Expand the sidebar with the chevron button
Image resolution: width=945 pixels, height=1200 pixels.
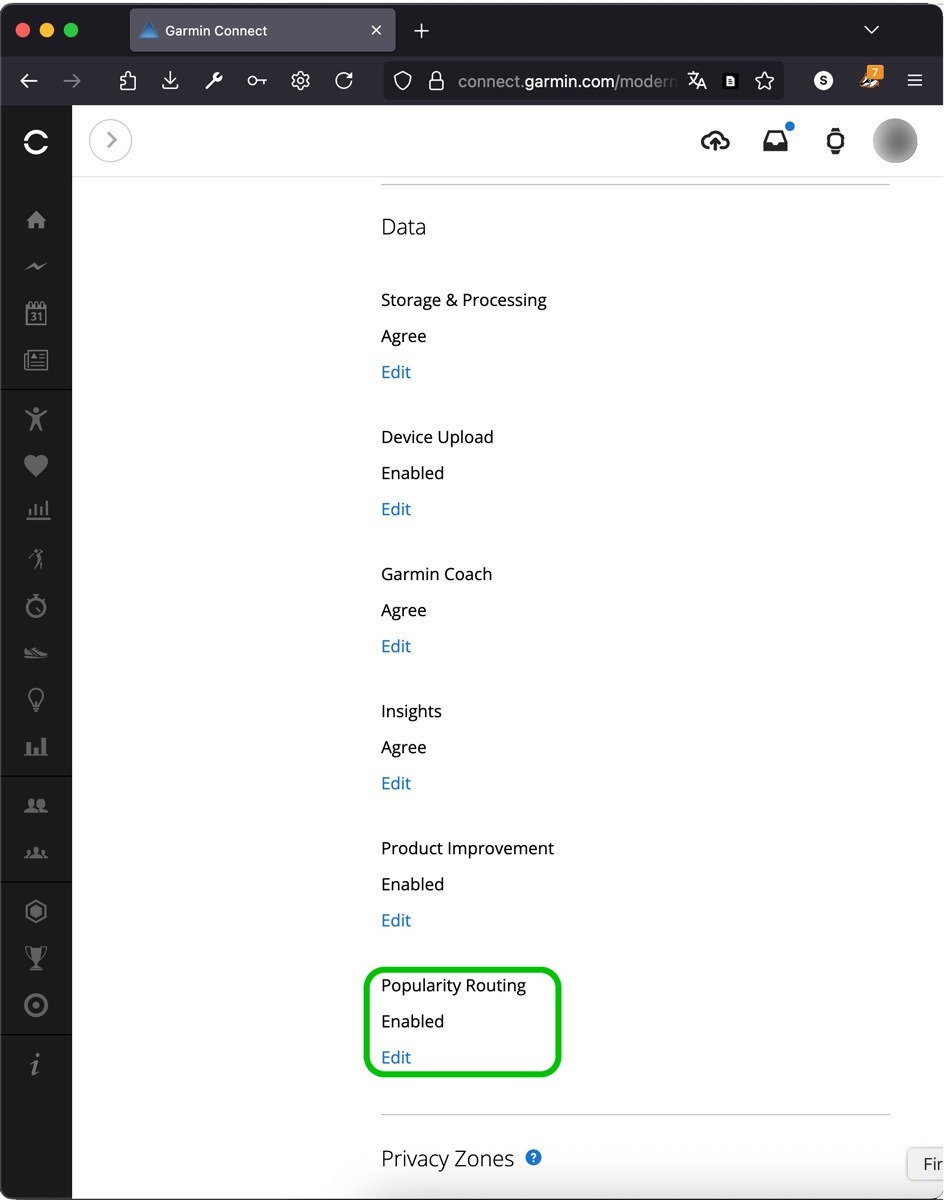point(110,140)
